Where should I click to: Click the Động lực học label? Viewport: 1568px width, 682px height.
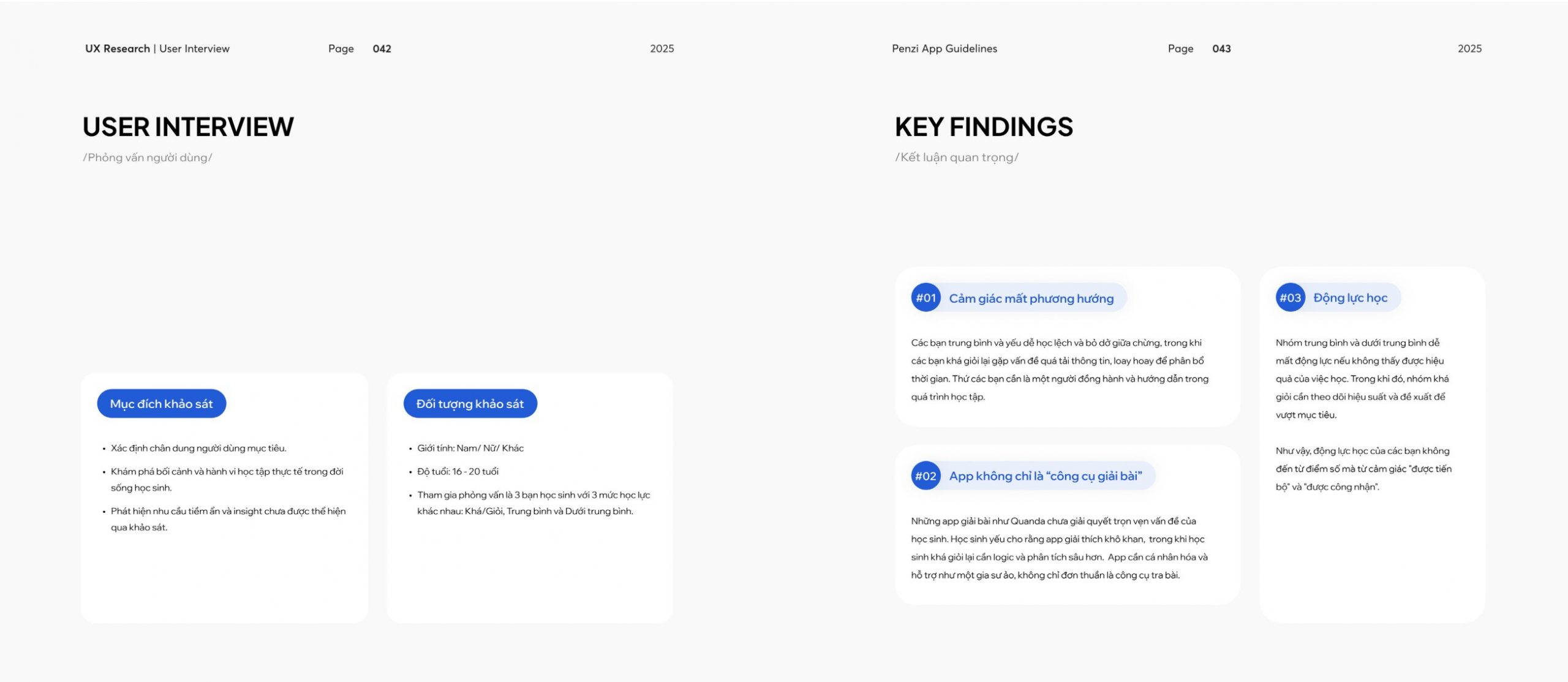[x=1350, y=298]
